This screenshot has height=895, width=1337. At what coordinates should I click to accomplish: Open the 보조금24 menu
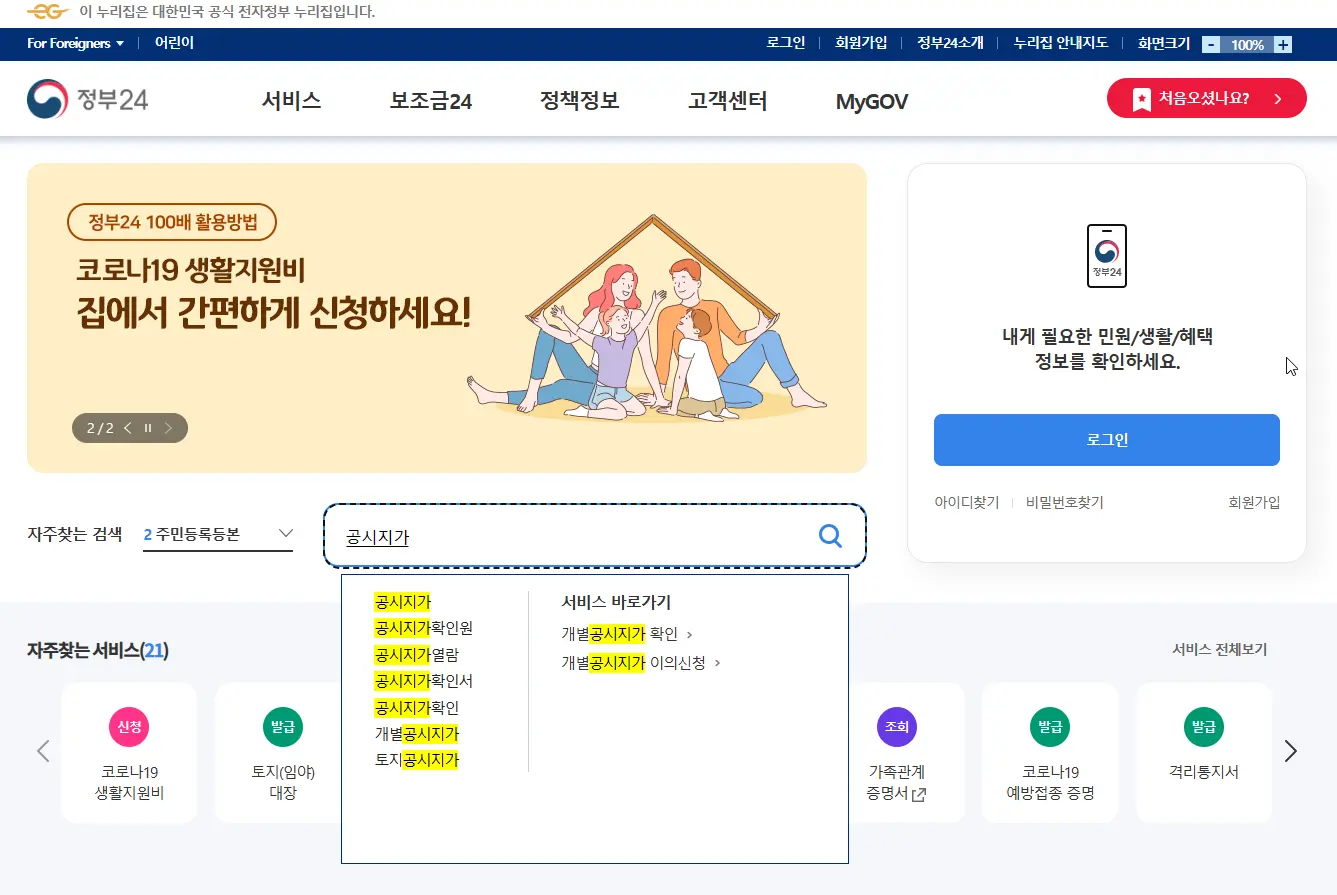pyautogui.click(x=431, y=101)
